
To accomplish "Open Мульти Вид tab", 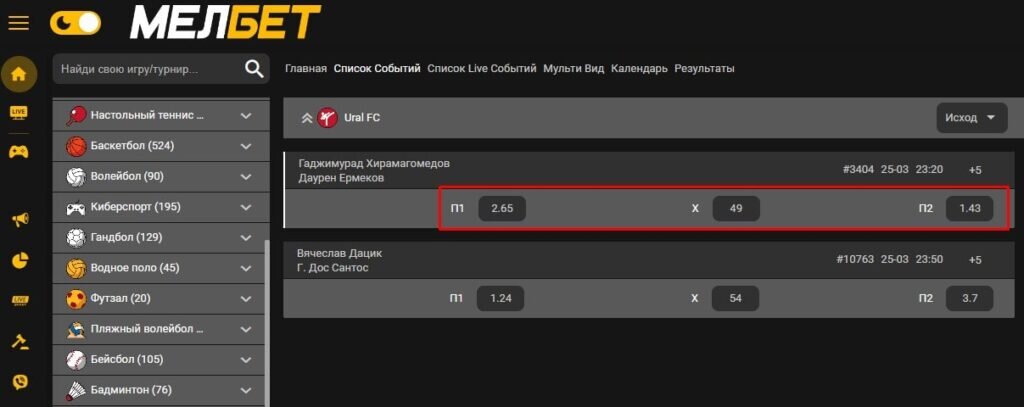I will (573, 69).
